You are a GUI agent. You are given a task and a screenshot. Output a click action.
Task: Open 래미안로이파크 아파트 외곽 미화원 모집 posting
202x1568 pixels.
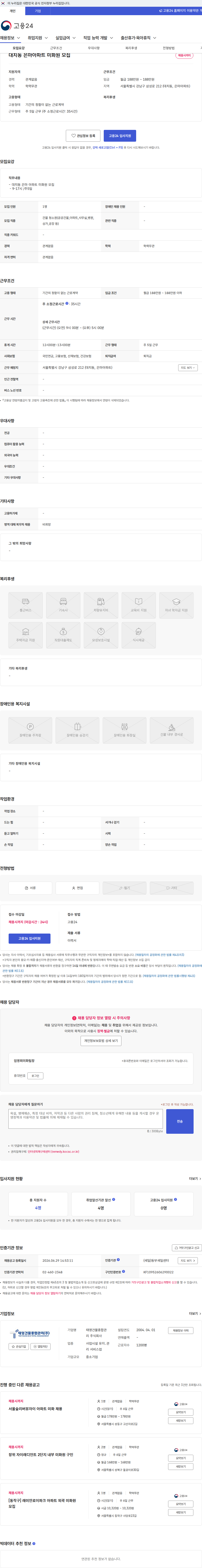[43, 1503]
